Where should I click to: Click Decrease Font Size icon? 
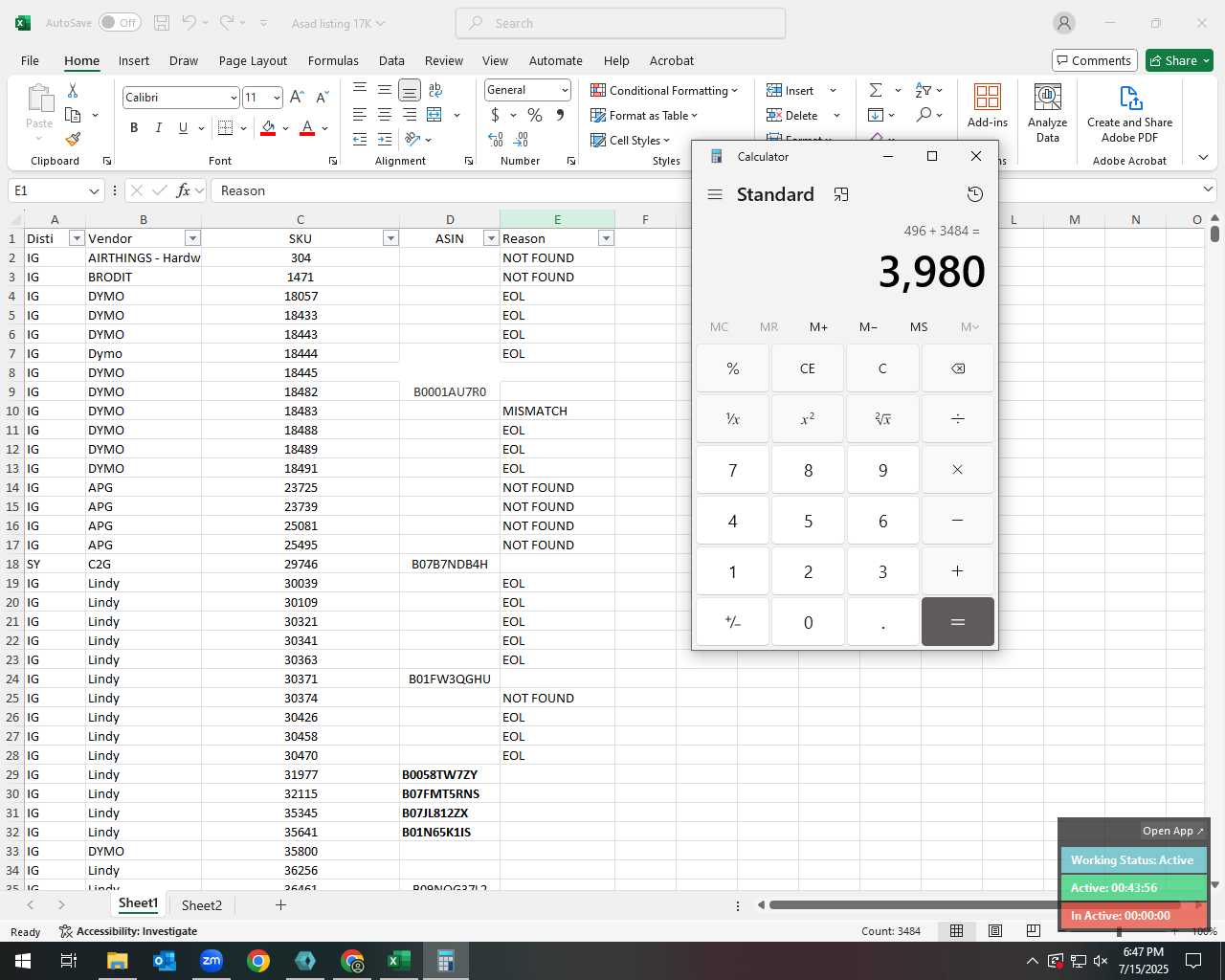323,97
